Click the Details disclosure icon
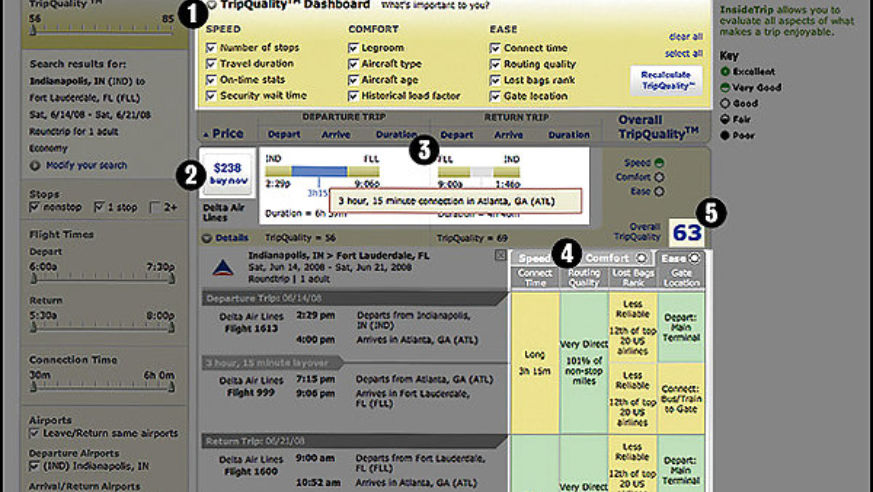The image size is (873, 492). (x=207, y=238)
